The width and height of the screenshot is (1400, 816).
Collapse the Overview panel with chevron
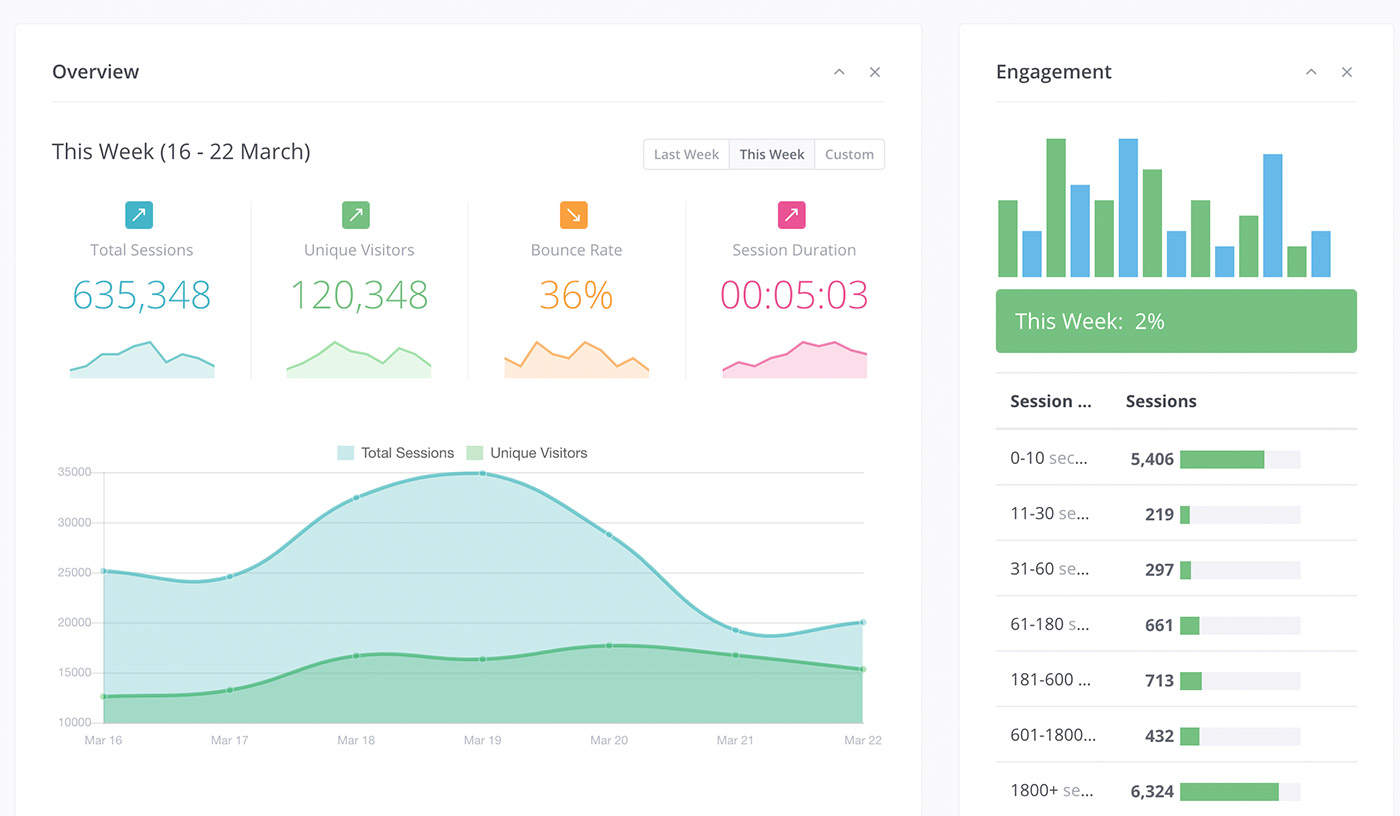point(839,72)
